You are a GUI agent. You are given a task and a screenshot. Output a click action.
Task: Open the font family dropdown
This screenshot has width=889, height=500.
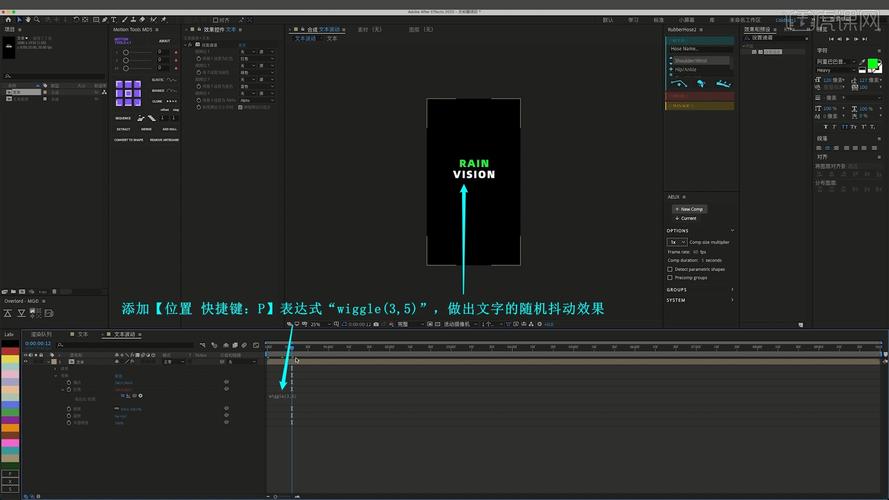pos(836,62)
